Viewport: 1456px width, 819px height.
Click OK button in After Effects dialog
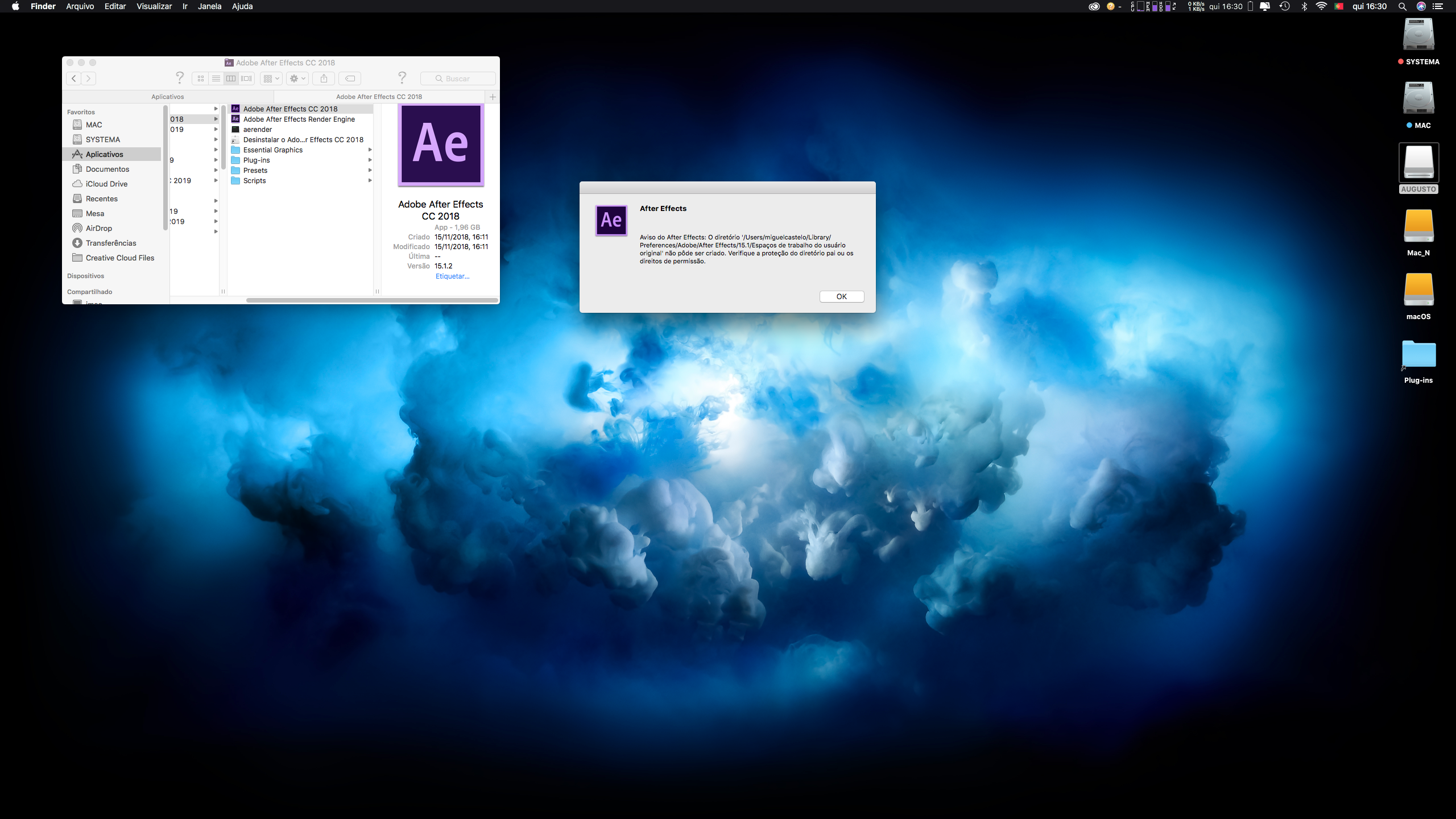coord(841,296)
